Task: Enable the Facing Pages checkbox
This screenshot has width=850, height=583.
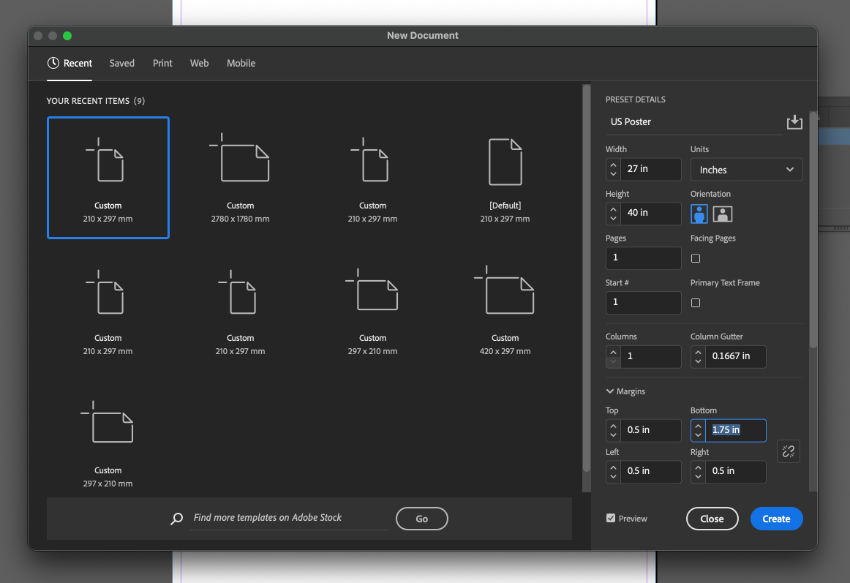Action: tap(696, 258)
